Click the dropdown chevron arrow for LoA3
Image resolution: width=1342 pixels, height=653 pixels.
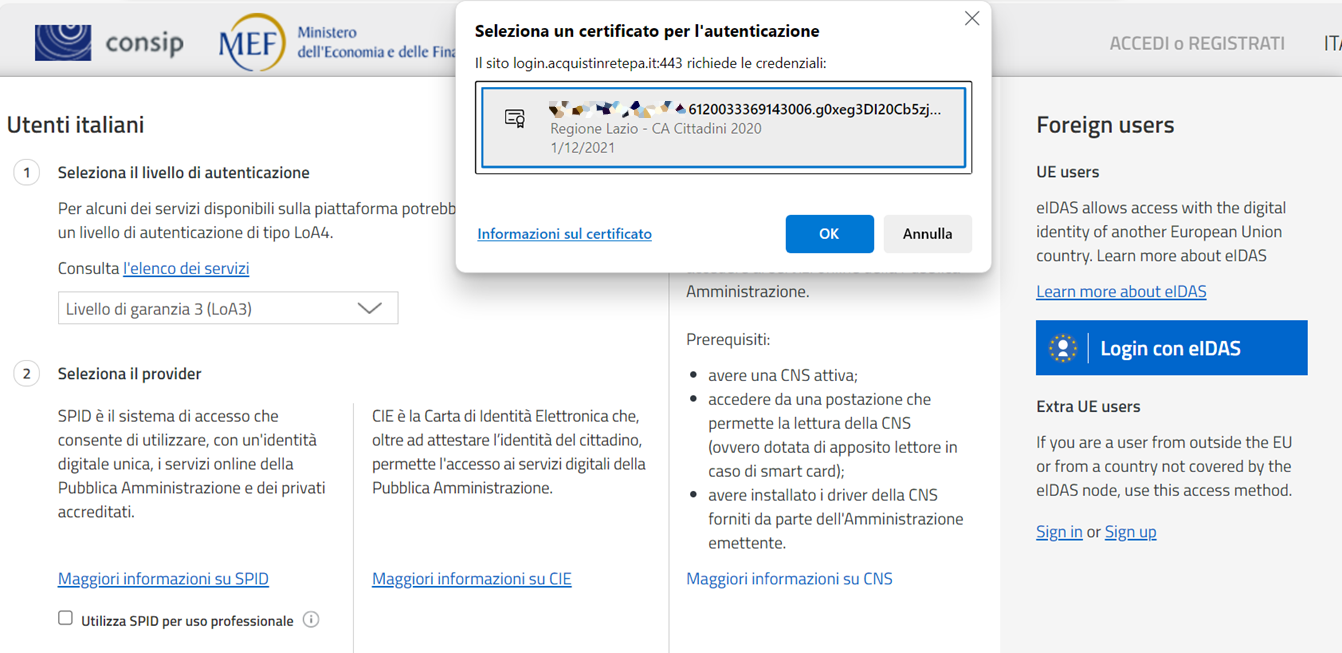pyautogui.click(x=369, y=309)
